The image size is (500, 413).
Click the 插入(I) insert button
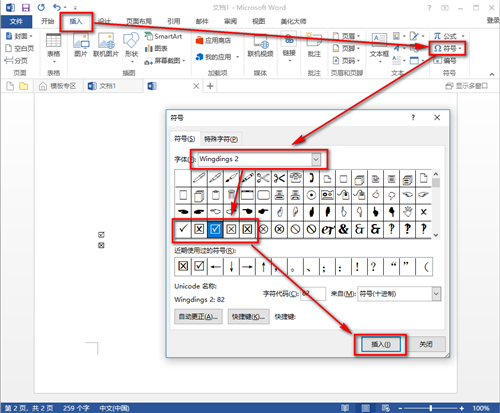click(381, 344)
